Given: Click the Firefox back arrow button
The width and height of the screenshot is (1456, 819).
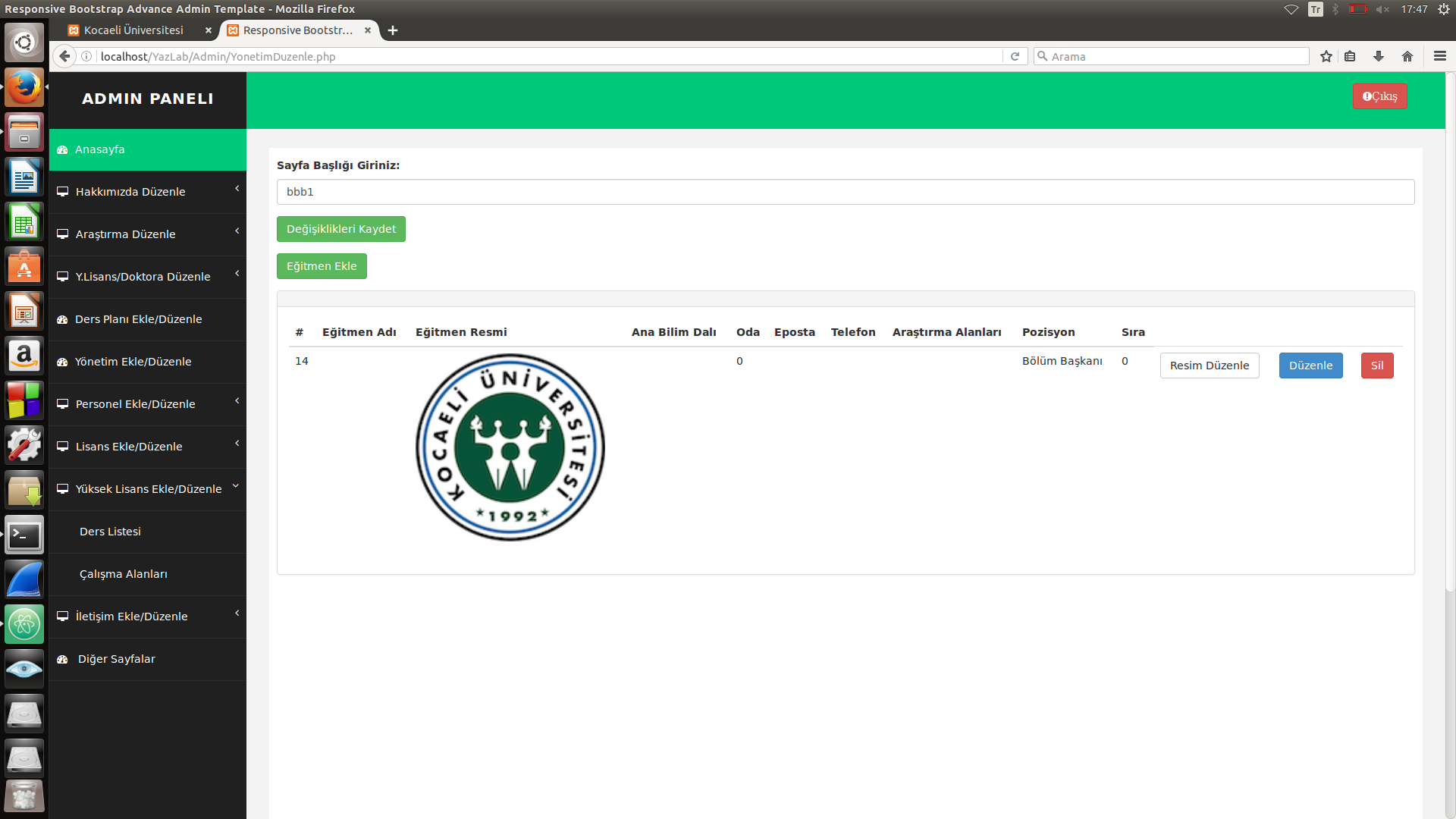Looking at the screenshot, I should (64, 56).
